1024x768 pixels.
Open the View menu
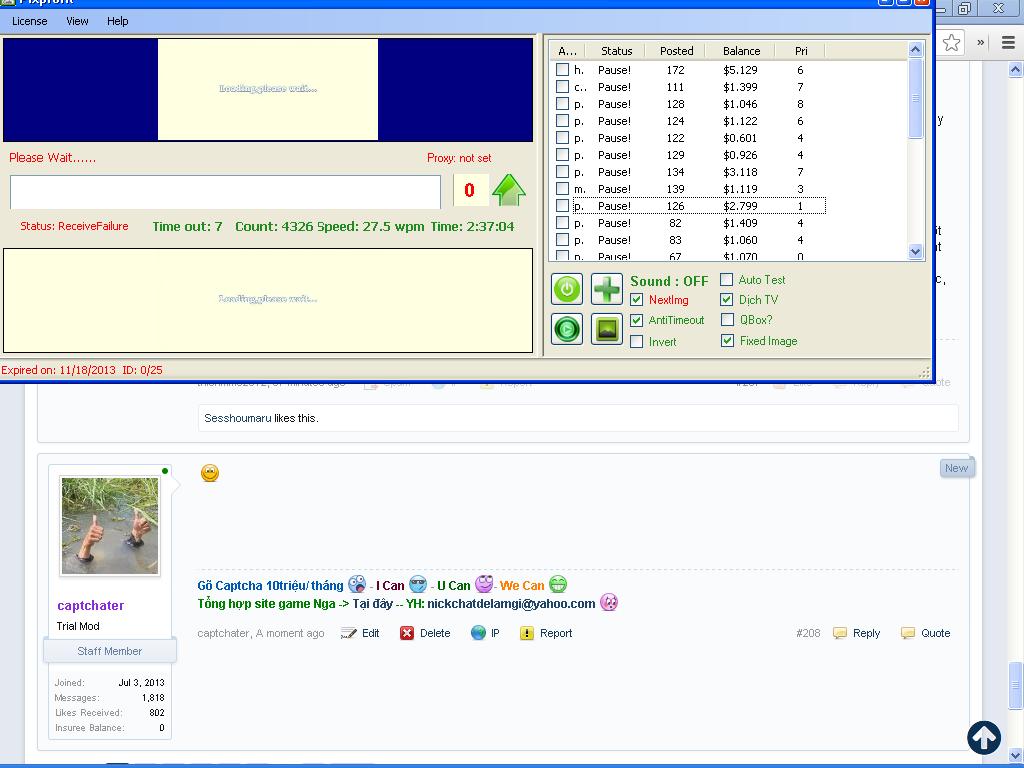[x=77, y=21]
